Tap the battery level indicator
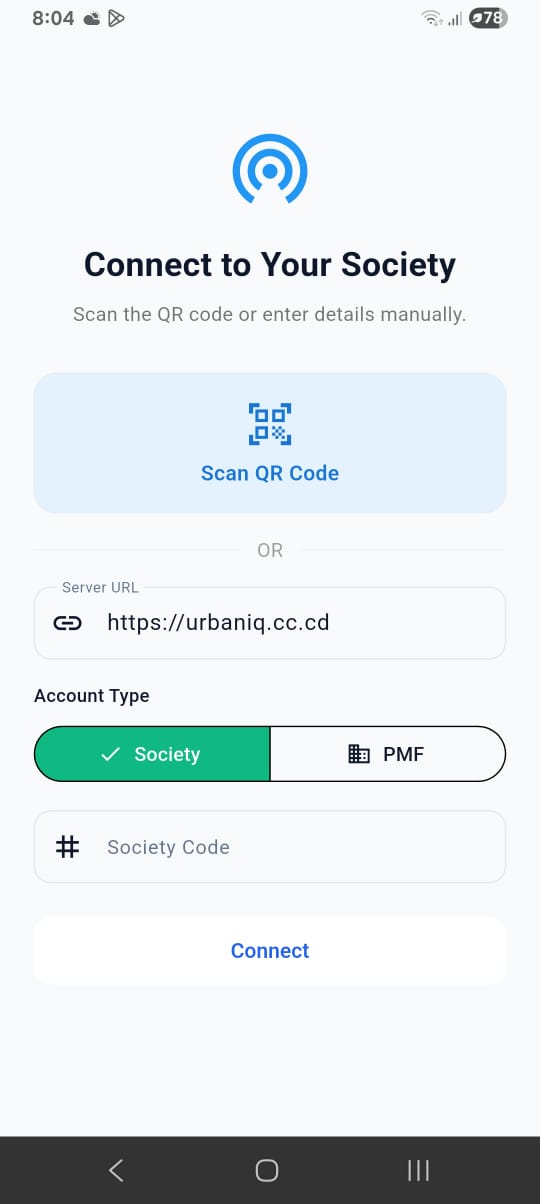The height and width of the screenshot is (1204, 540). (x=488, y=18)
